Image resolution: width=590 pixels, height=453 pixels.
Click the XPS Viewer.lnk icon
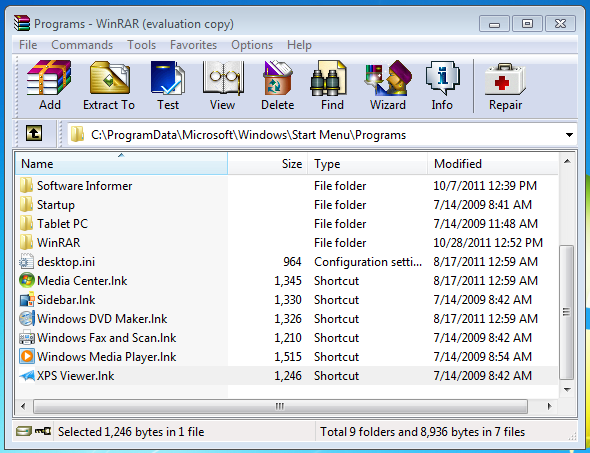27,375
